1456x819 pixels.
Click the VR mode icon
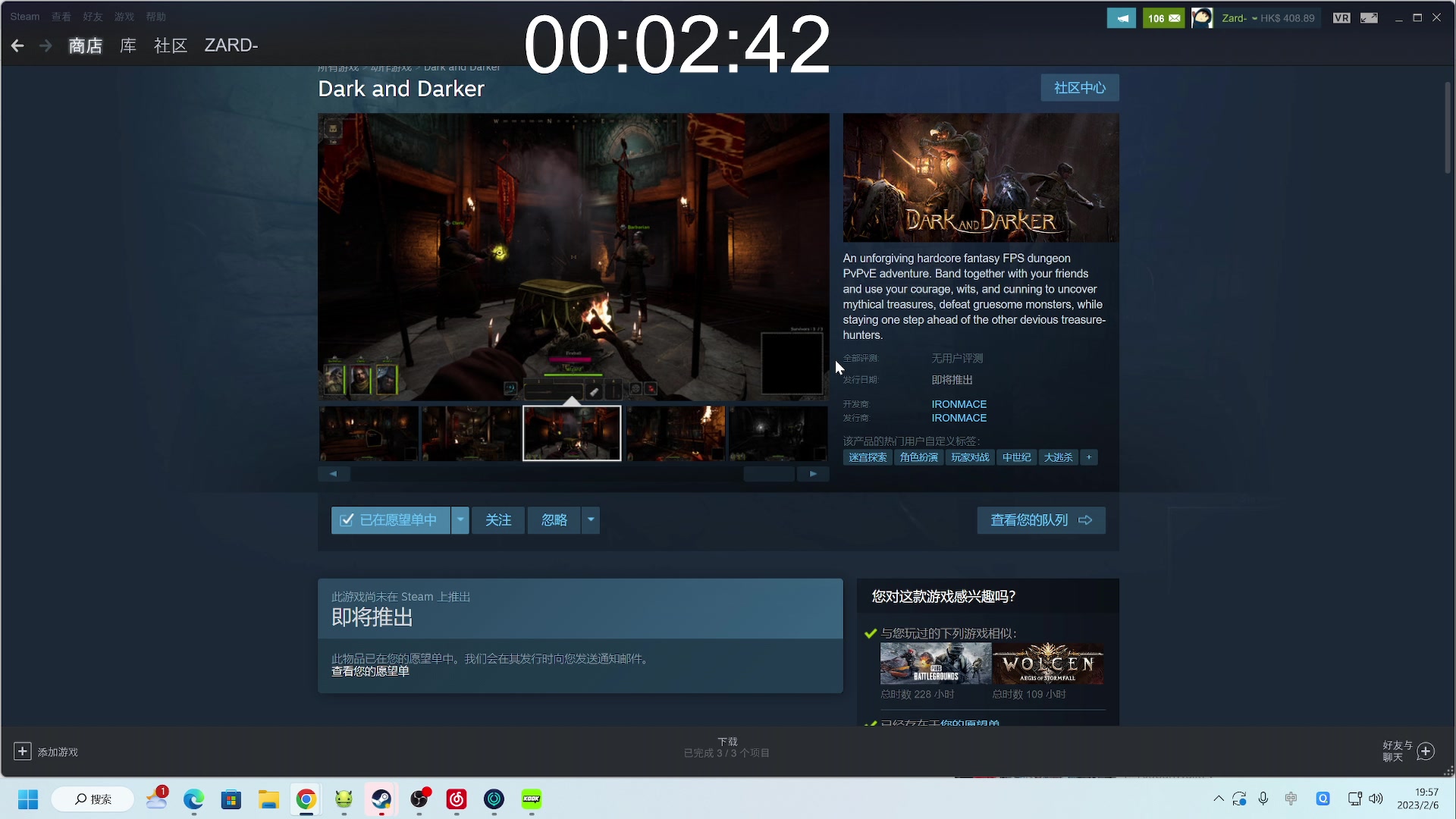[1341, 18]
